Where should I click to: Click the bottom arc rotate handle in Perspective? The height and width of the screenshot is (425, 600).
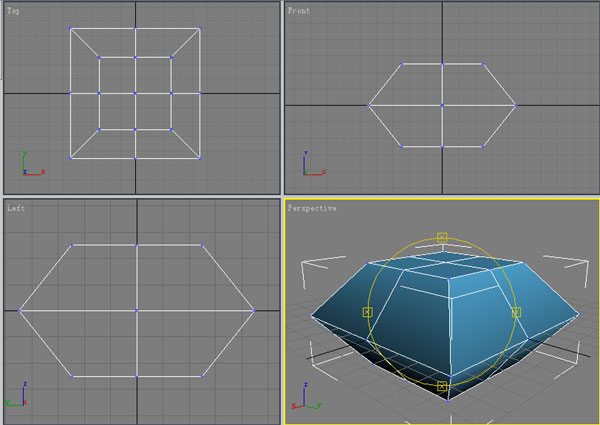(442, 386)
